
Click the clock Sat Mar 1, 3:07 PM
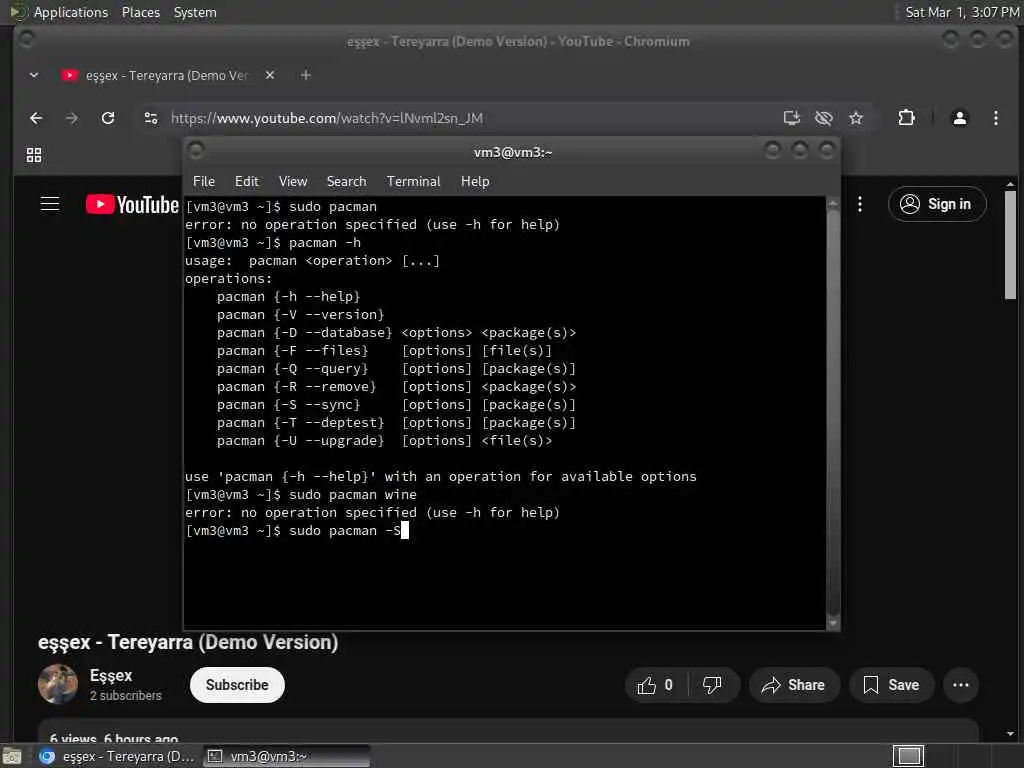[962, 12]
